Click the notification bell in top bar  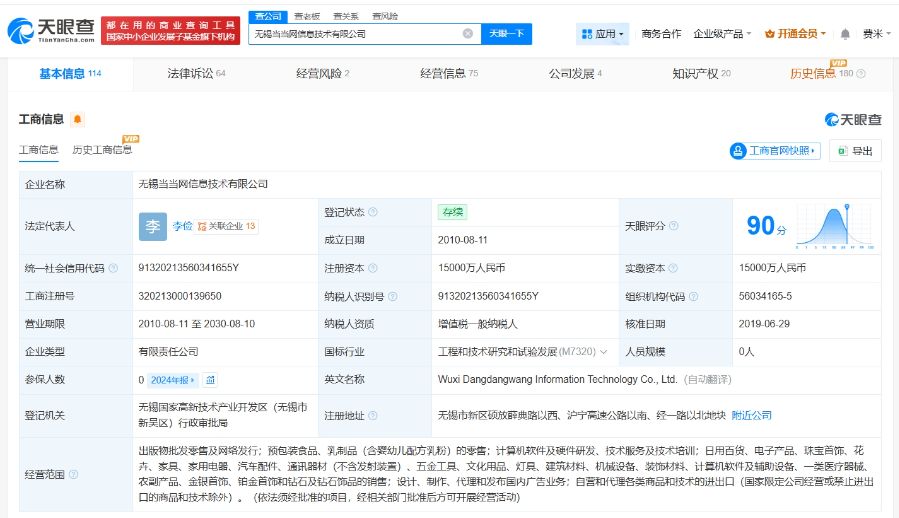pos(845,34)
